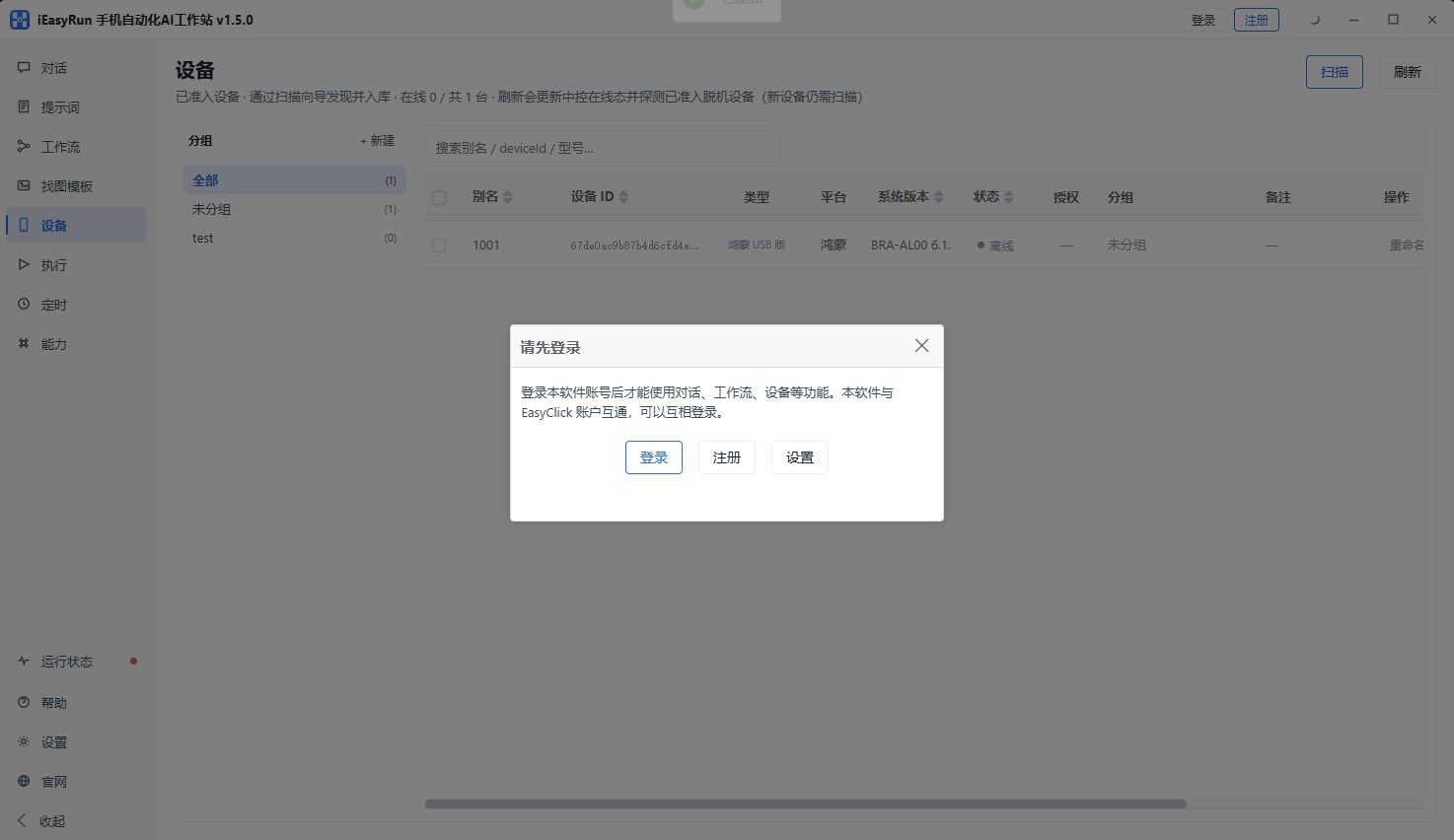1454x840 pixels.
Task: Open the 定时 schedule clock icon
Action: coord(24,304)
